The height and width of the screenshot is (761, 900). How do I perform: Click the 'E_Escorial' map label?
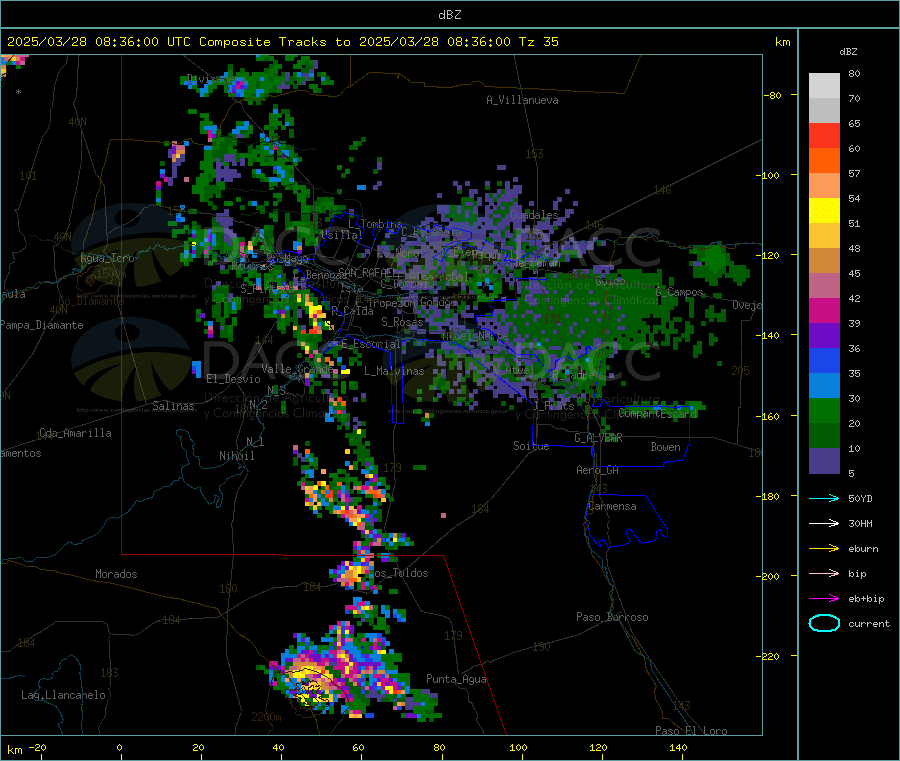pos(371,344)
